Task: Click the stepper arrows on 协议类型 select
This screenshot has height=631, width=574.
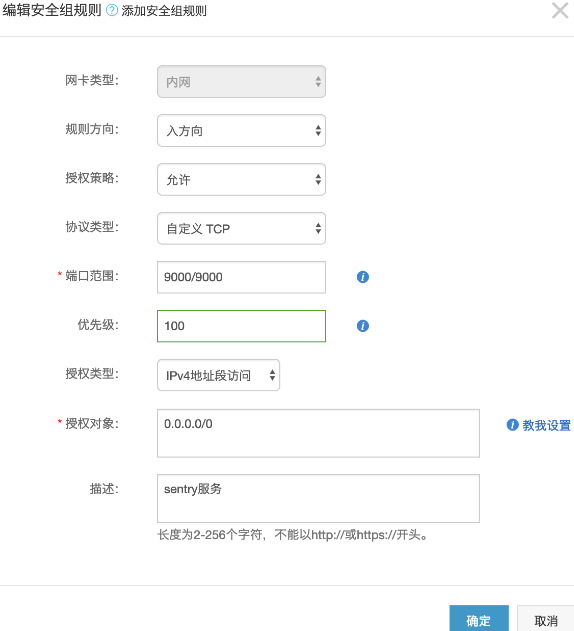Action: coord(318,229)
